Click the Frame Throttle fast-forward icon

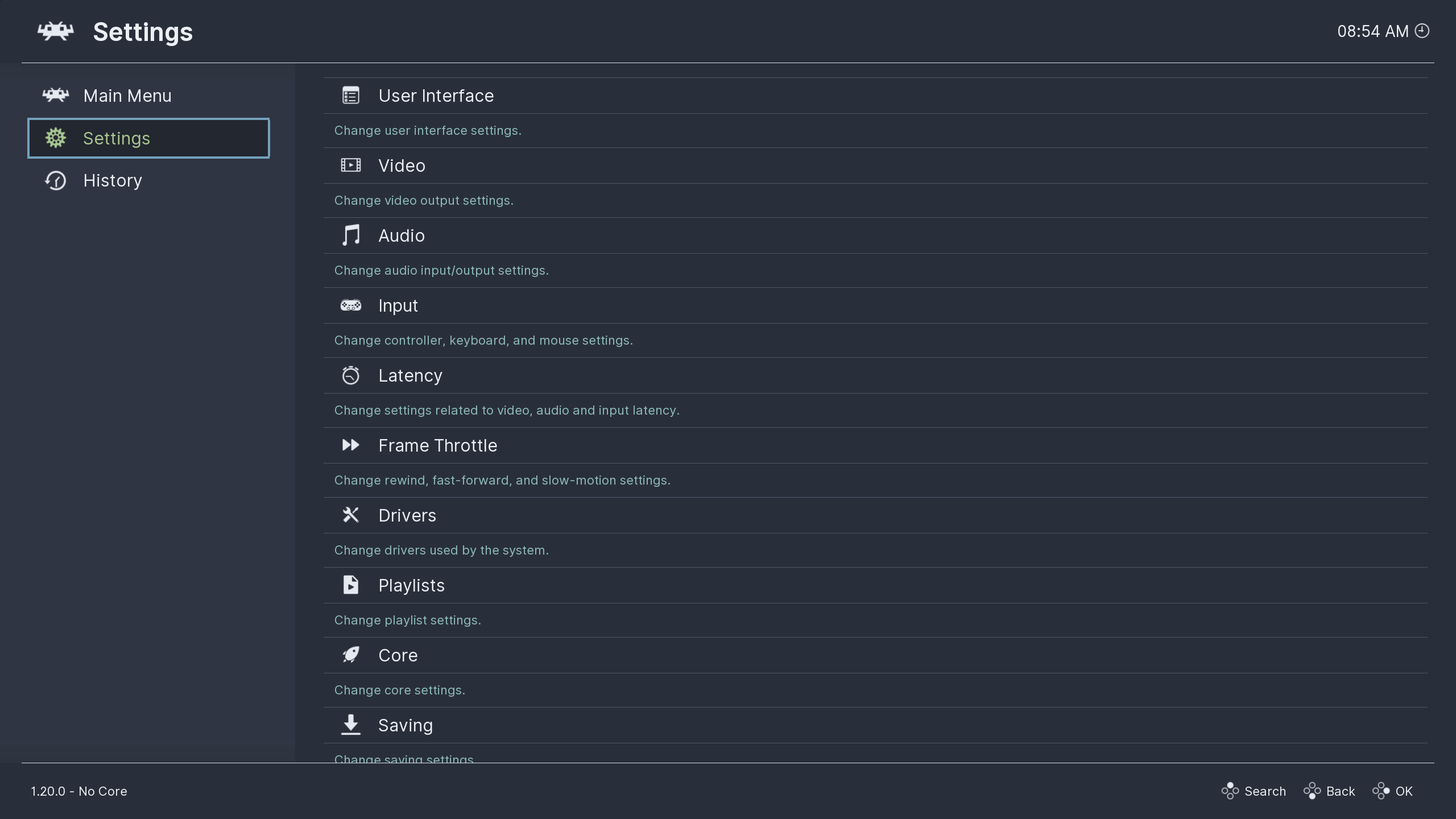click(x=351, y=445)
